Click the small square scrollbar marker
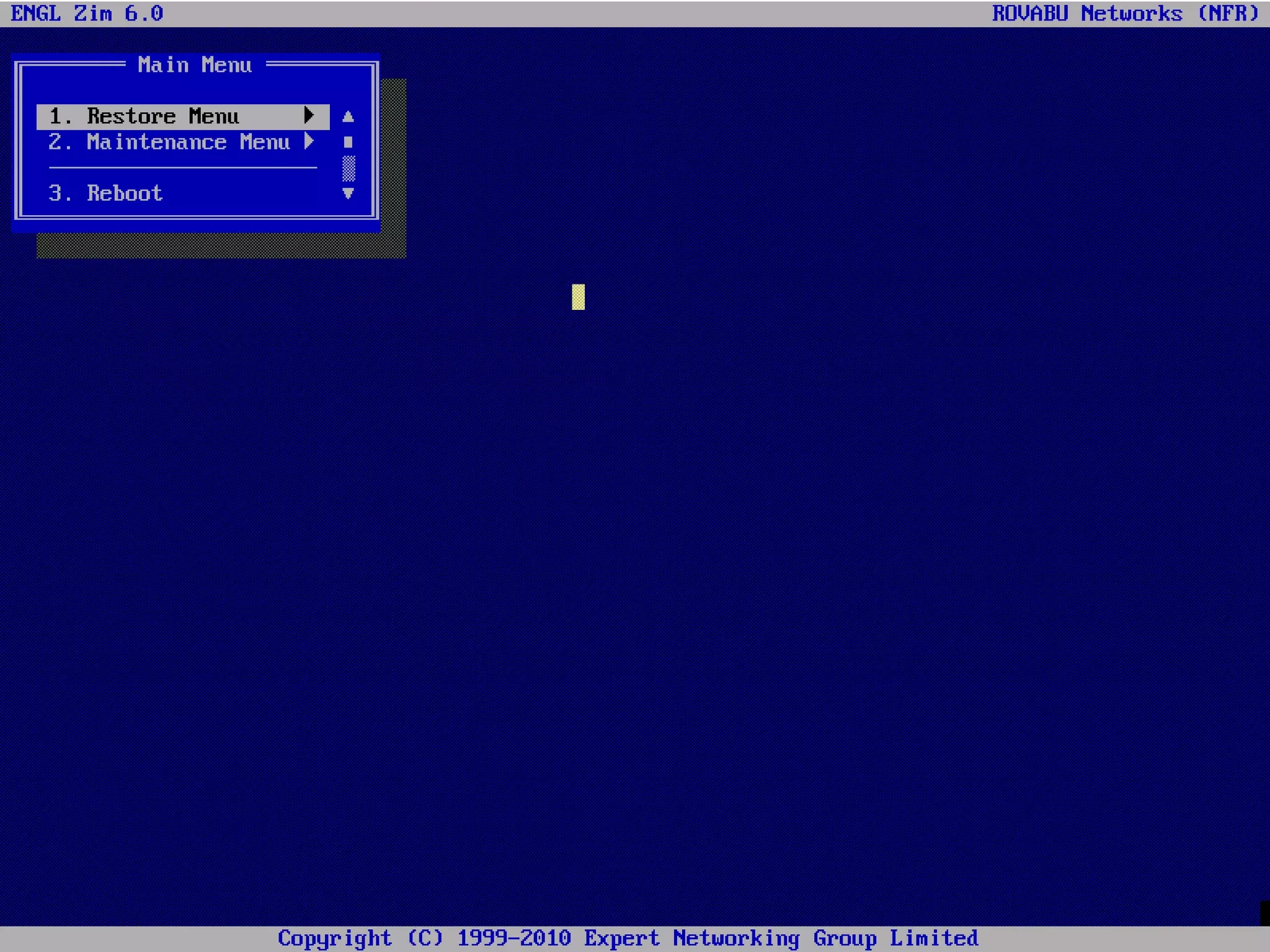This screenshot has width=1270, height=952. click(x=348, y=143)
